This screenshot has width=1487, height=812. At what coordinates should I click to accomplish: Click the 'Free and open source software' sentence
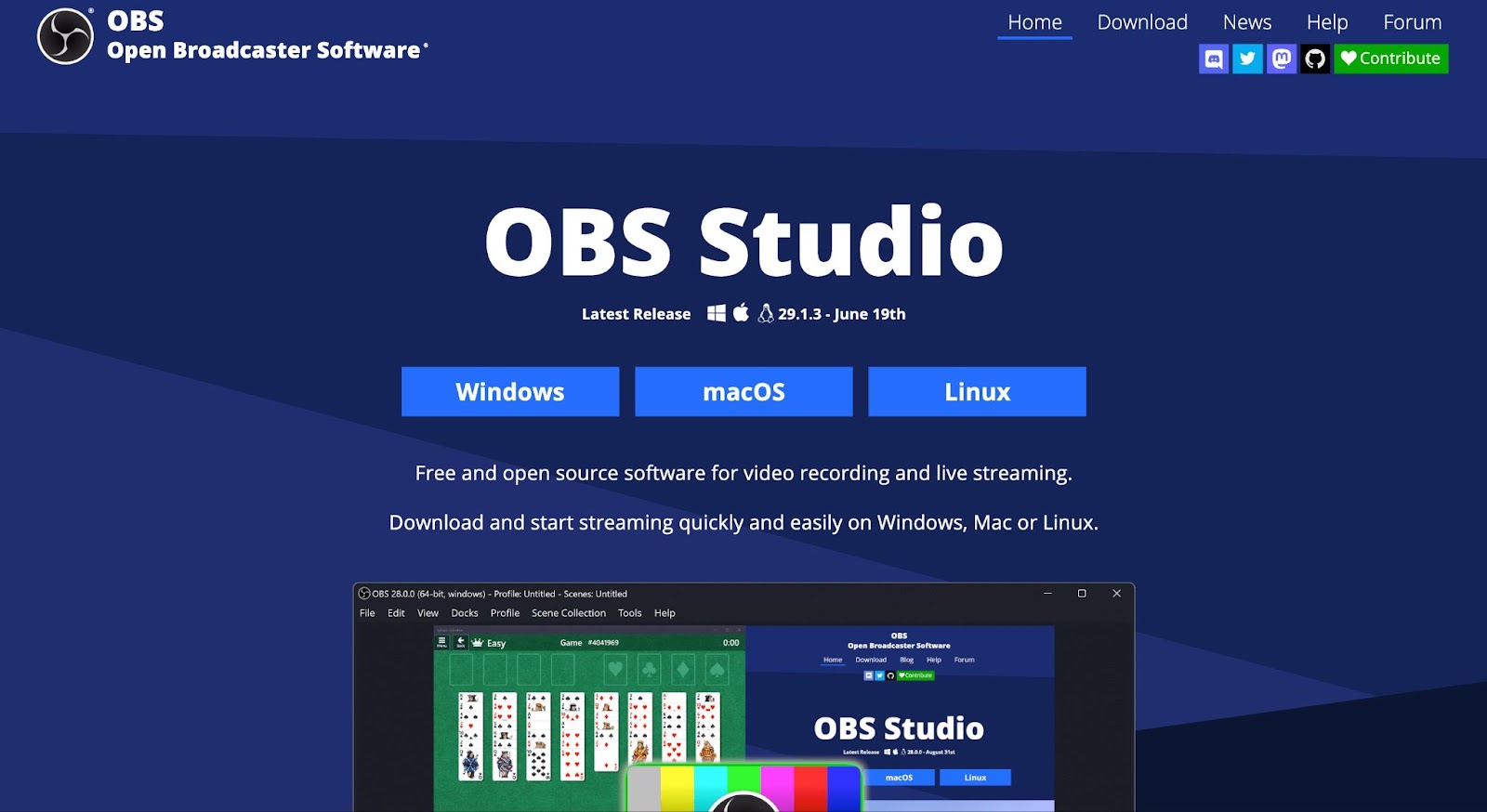pos(743,473)
